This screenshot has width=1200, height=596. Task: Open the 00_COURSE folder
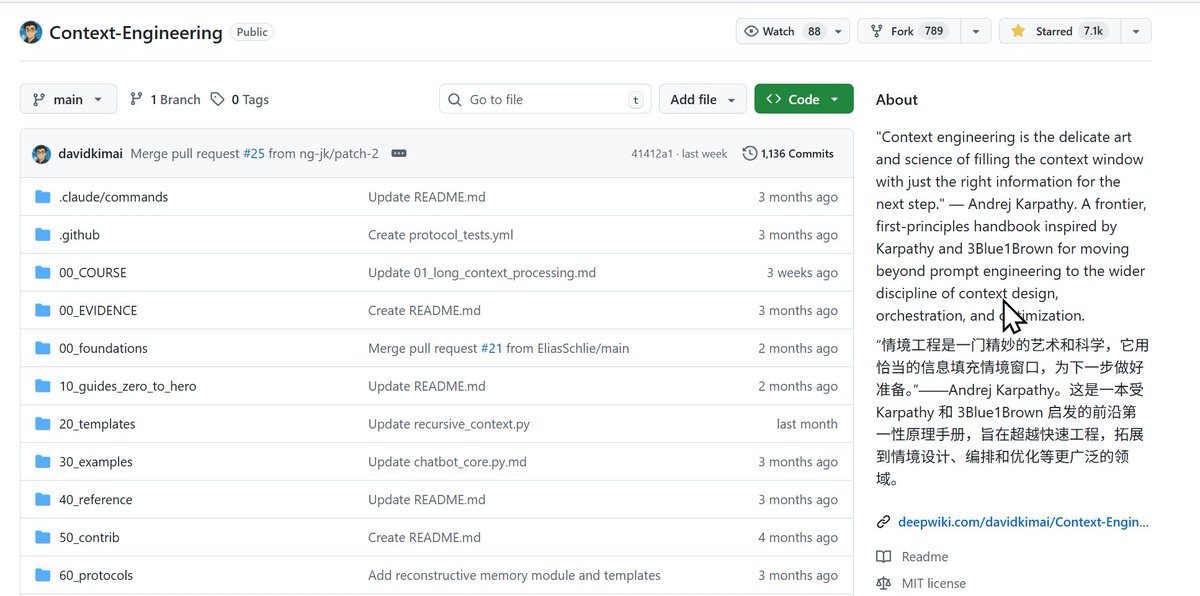[x=93, y=273]
